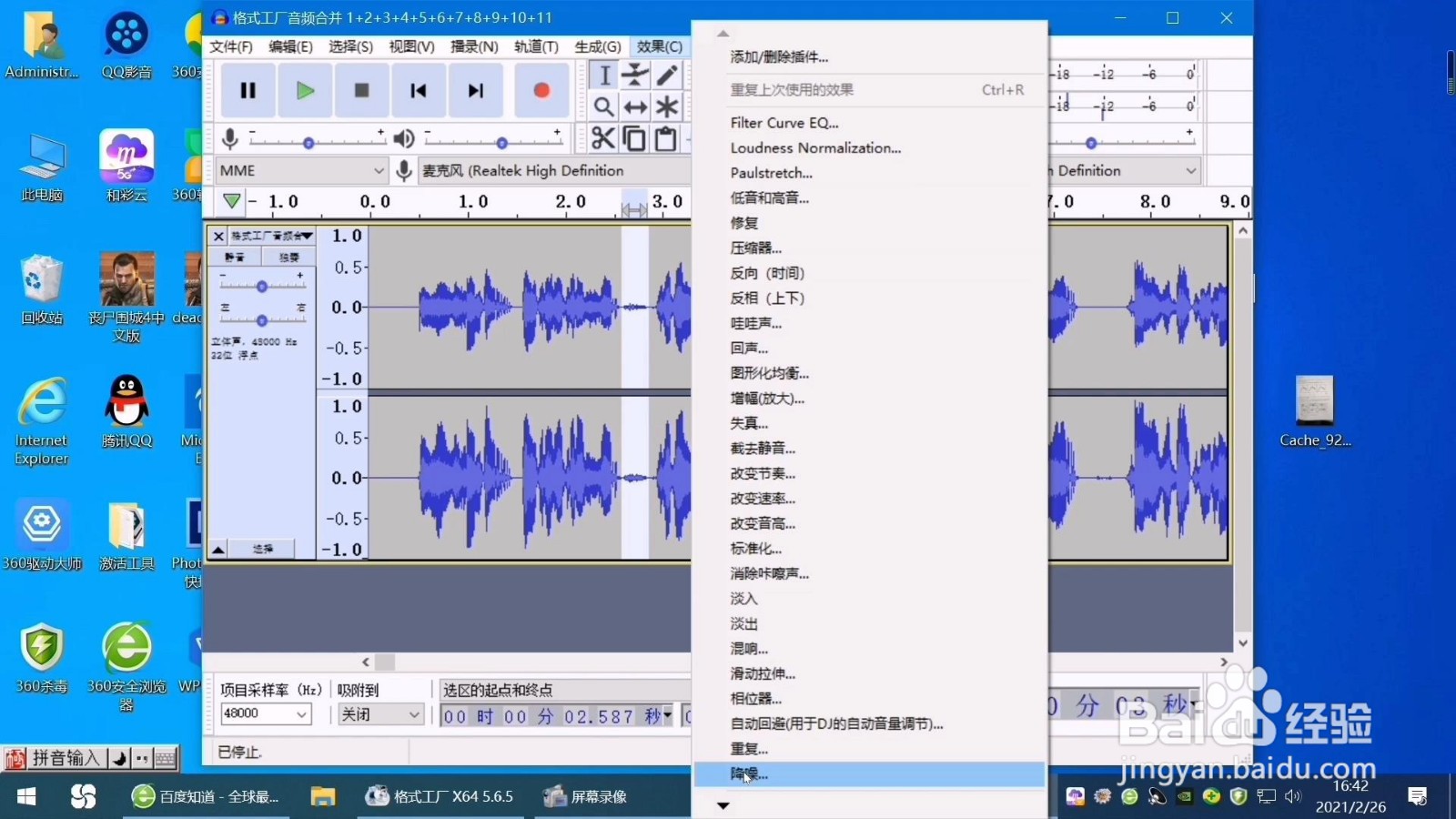Switch to 格式工厂 X64 5.6.5 taskbar window
1456x819 pixels.
[440, 797]
